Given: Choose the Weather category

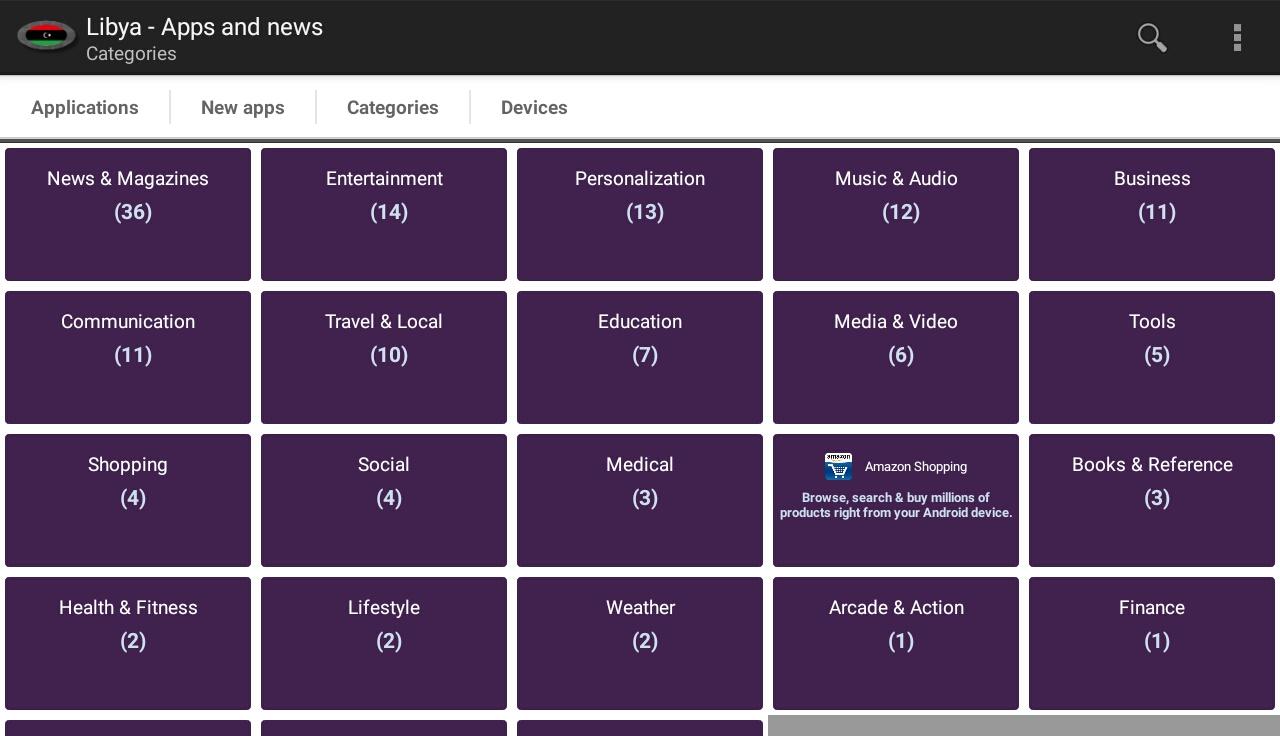Looking at the screenshot, I should click(640, 643).
